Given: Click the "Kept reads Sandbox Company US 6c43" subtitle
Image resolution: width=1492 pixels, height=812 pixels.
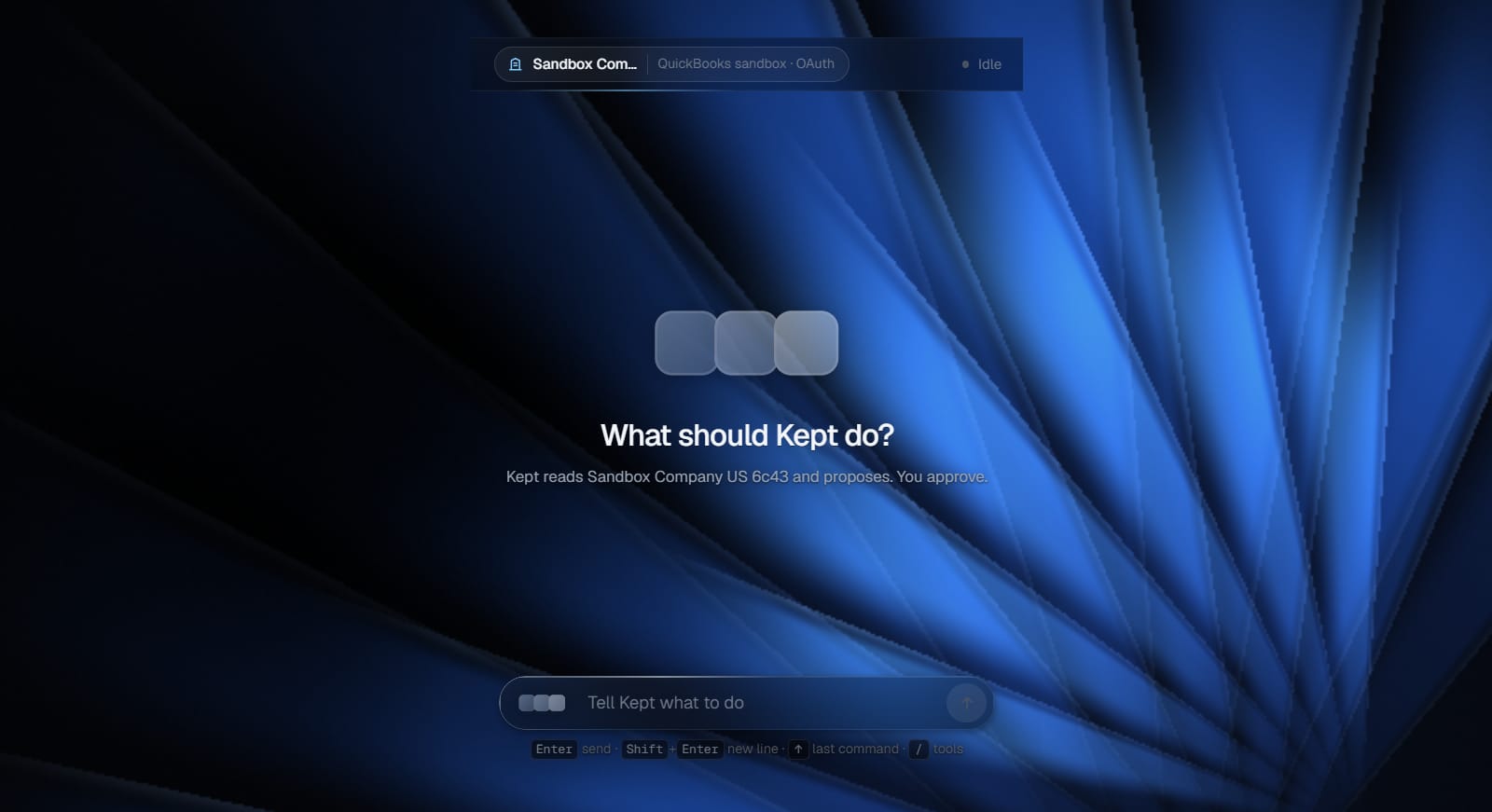Looking at the screenshot, I should pos(746,476).
